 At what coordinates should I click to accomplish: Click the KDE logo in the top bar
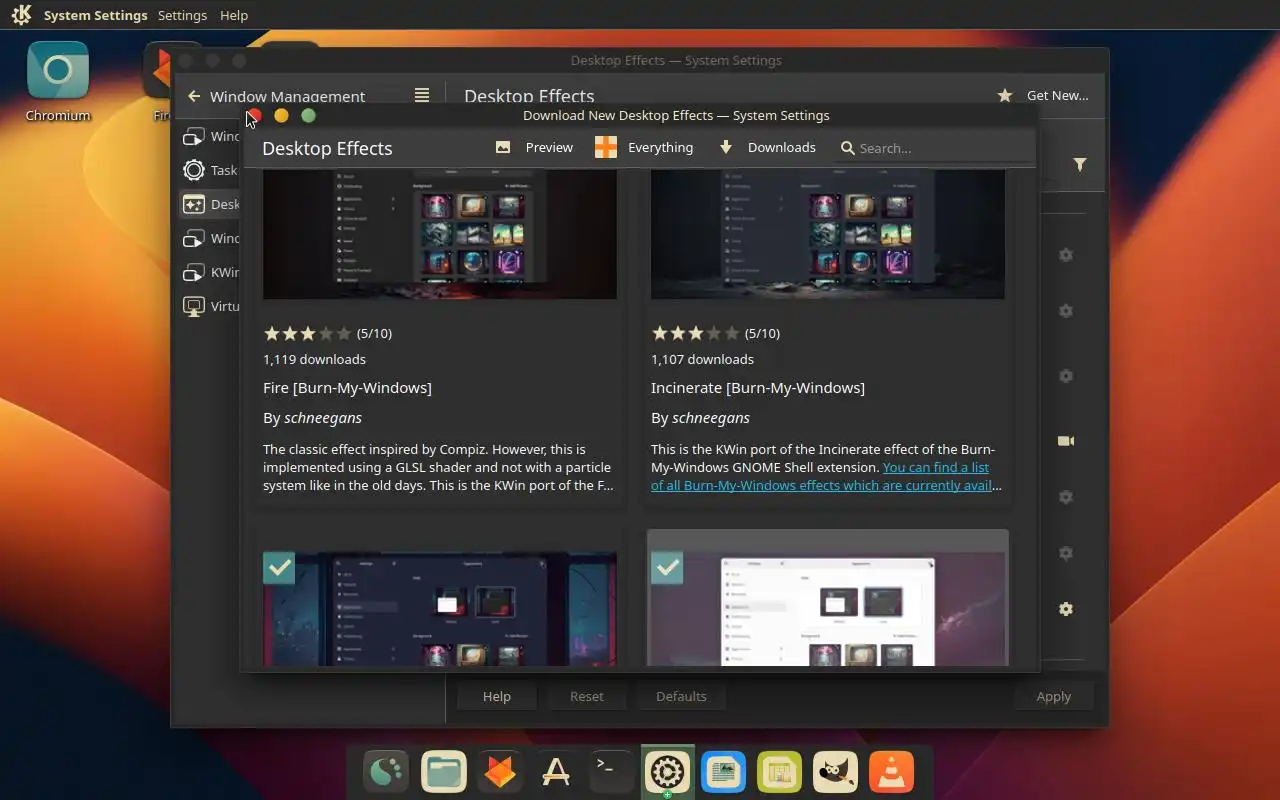(21, 15)
